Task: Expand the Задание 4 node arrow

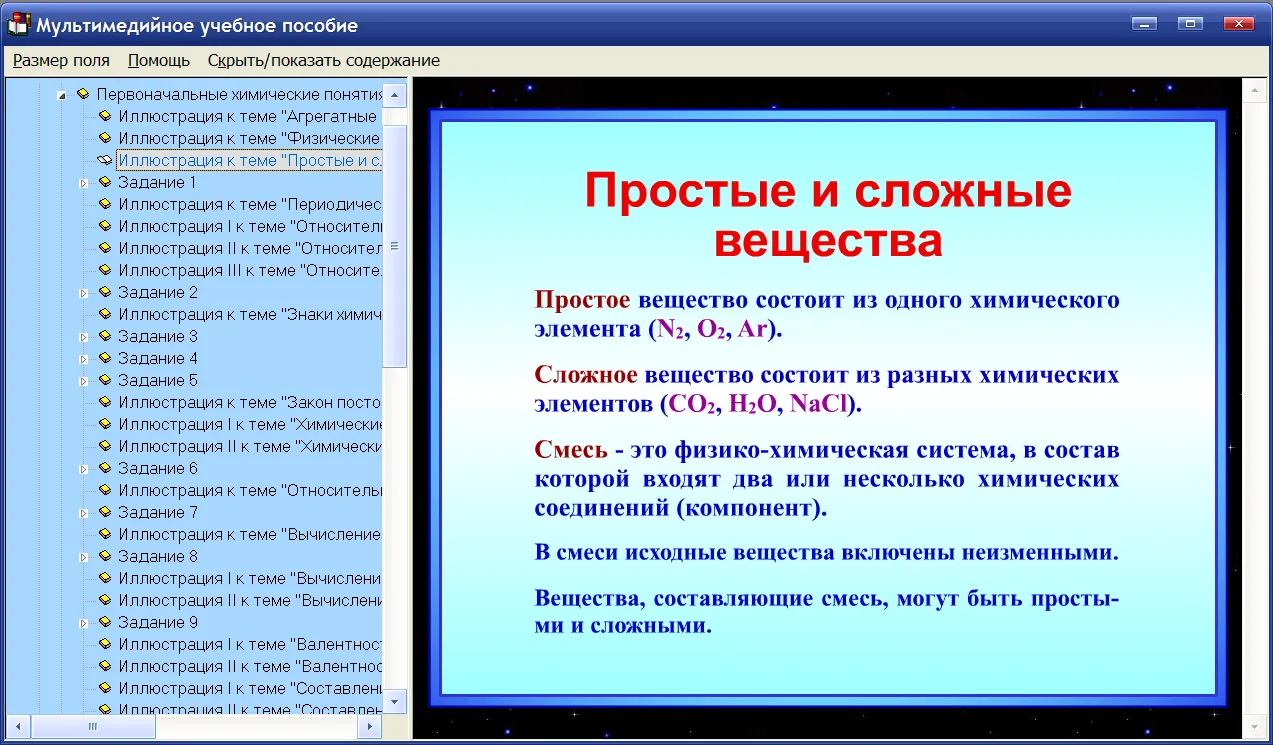Action: pyautogui.click(x=84, y=359)
